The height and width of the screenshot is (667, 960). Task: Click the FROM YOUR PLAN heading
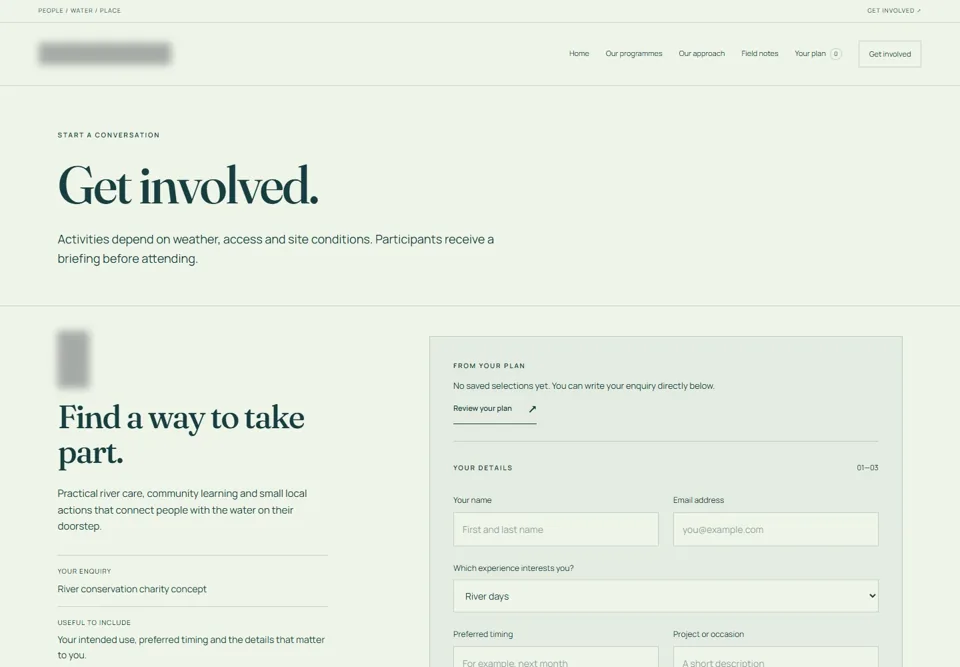(489, 366)
